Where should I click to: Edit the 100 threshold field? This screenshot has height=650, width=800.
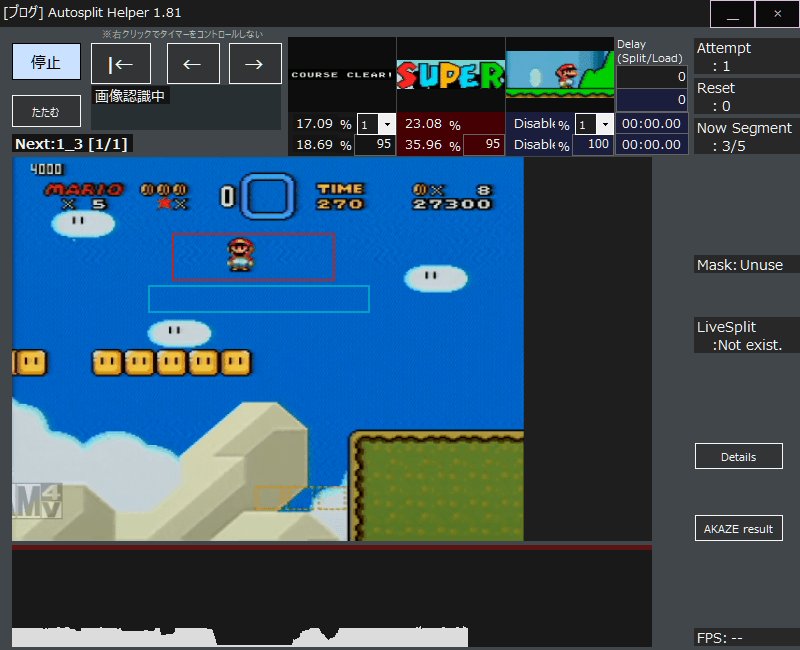coord(593,144)
